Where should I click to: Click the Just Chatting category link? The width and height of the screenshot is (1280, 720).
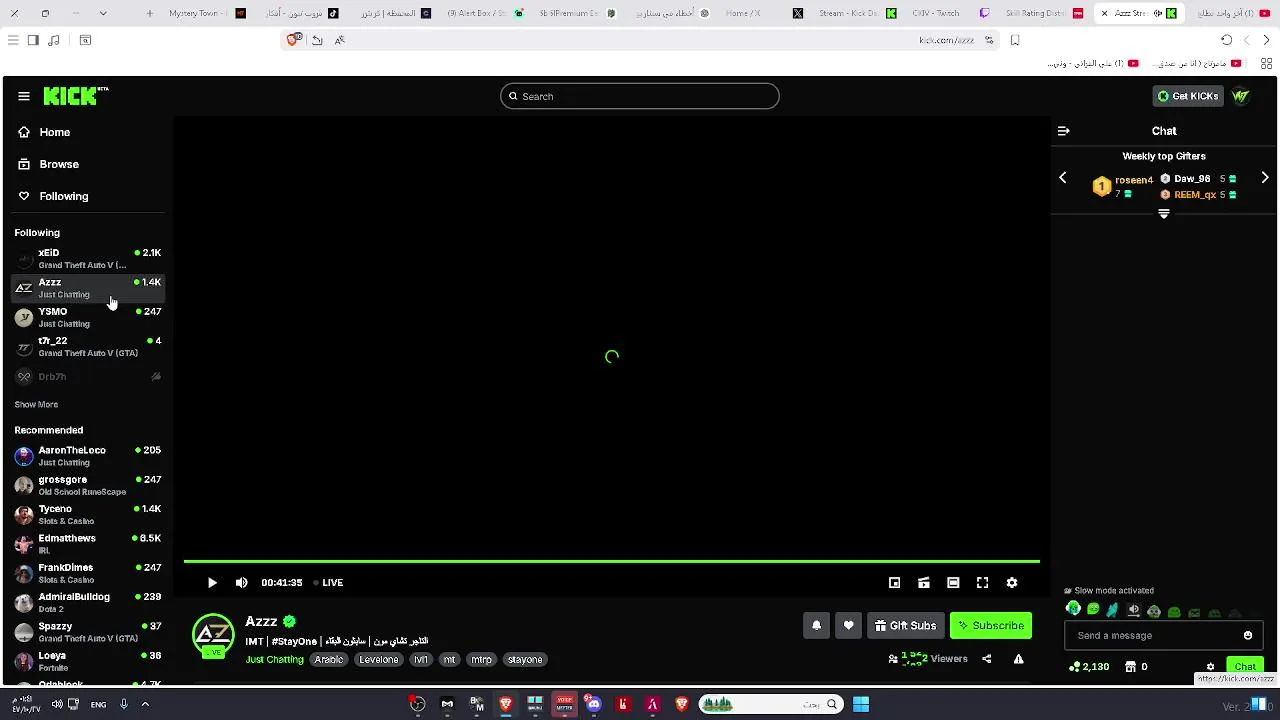pos(274,660)
